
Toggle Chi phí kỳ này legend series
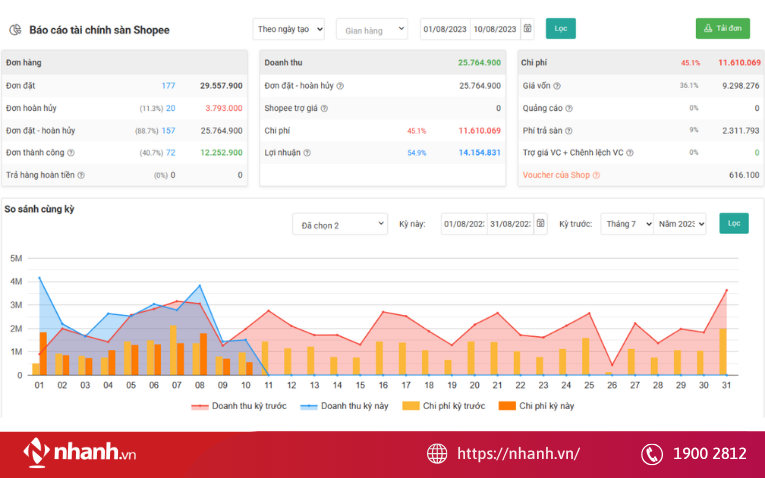click(x=536, y=406)
